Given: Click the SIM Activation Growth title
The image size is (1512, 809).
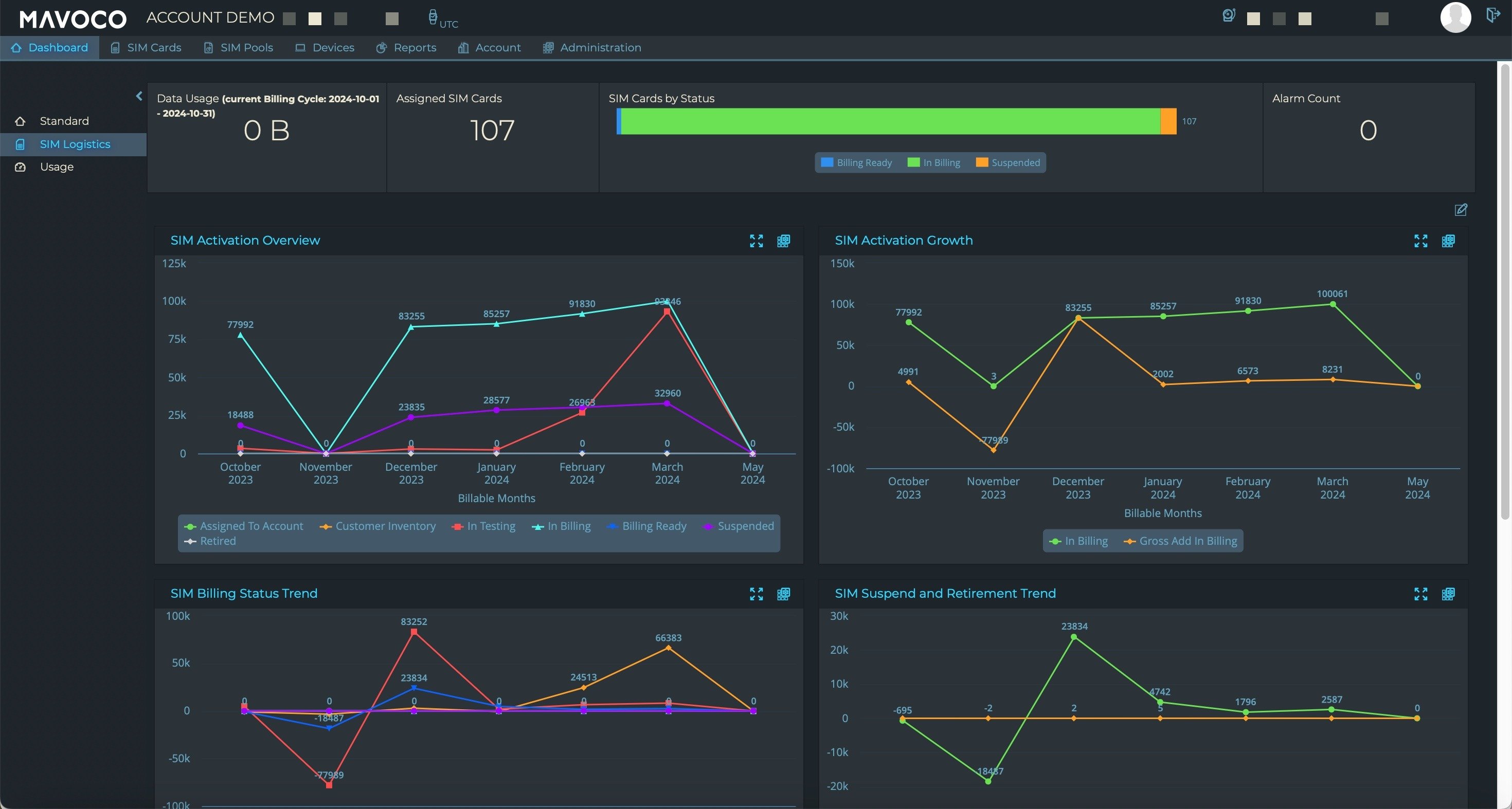Looking at the screenshot, I should [x=904, y=241].
